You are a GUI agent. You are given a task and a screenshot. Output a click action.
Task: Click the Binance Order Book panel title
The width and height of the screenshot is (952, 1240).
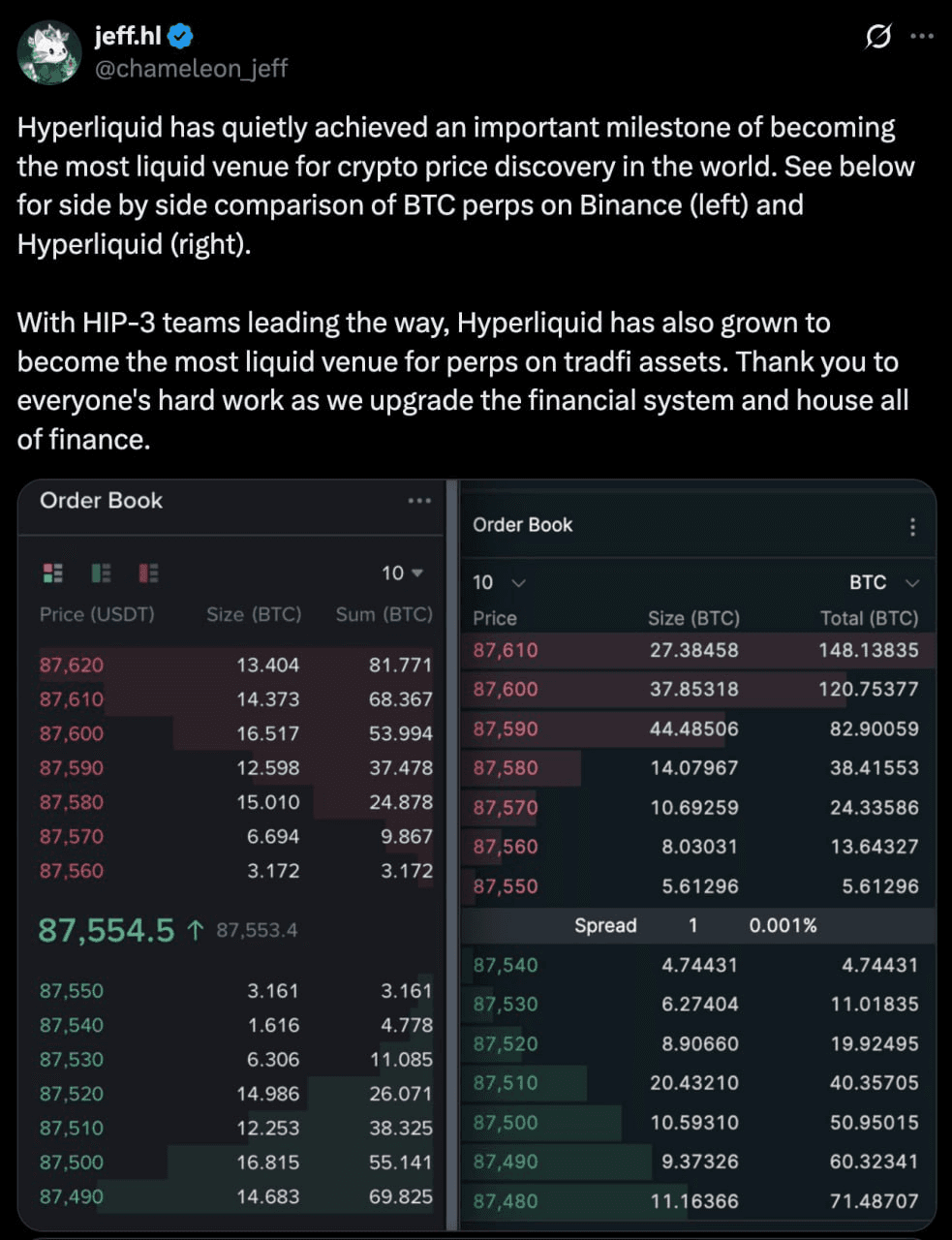coord(101,501)
